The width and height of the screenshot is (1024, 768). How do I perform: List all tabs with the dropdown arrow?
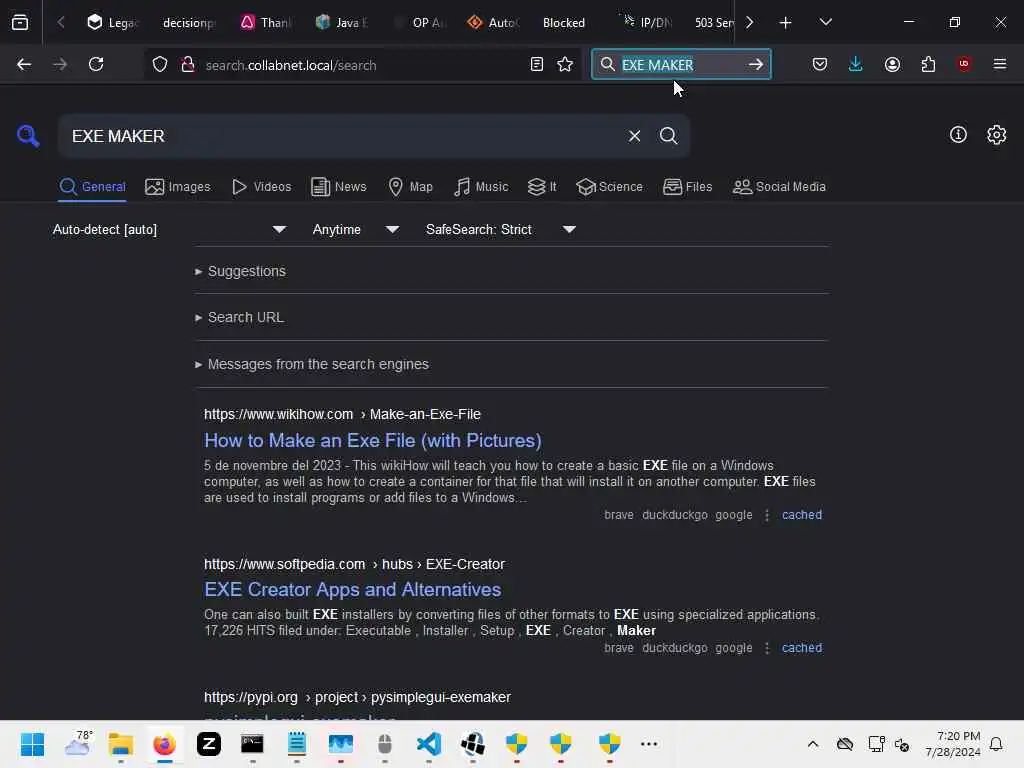coord(825,22)
